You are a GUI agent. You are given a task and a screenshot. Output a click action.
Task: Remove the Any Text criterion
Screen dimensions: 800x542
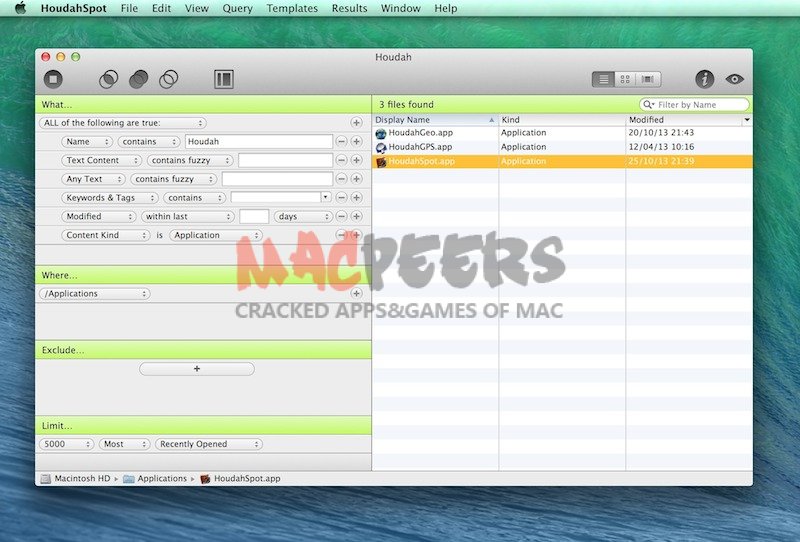tap(341, 179)
